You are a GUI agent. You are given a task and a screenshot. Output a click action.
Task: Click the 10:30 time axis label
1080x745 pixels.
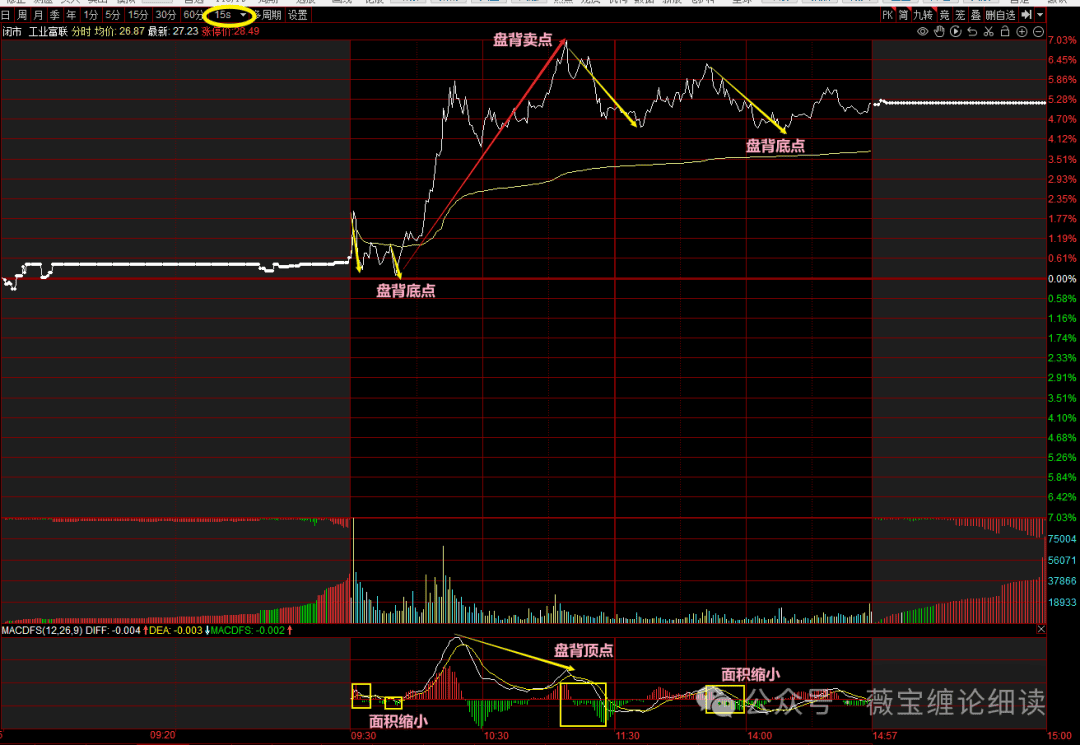496,735
